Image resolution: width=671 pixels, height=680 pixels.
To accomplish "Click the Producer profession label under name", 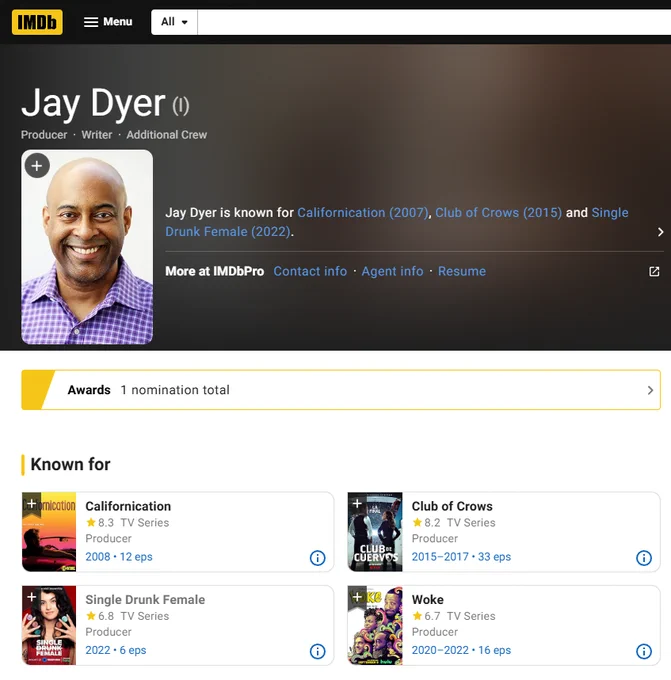I will (44, 135).
